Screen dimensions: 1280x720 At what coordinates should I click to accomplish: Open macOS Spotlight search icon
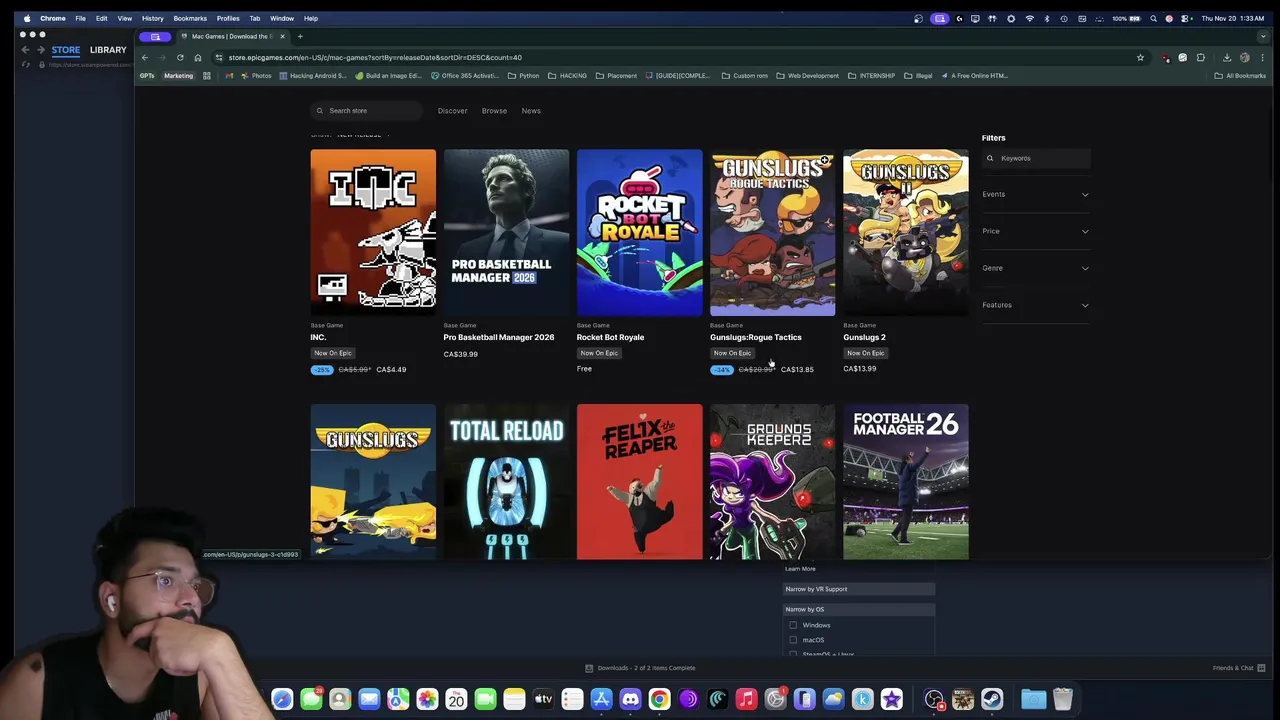click(1153, 18)
